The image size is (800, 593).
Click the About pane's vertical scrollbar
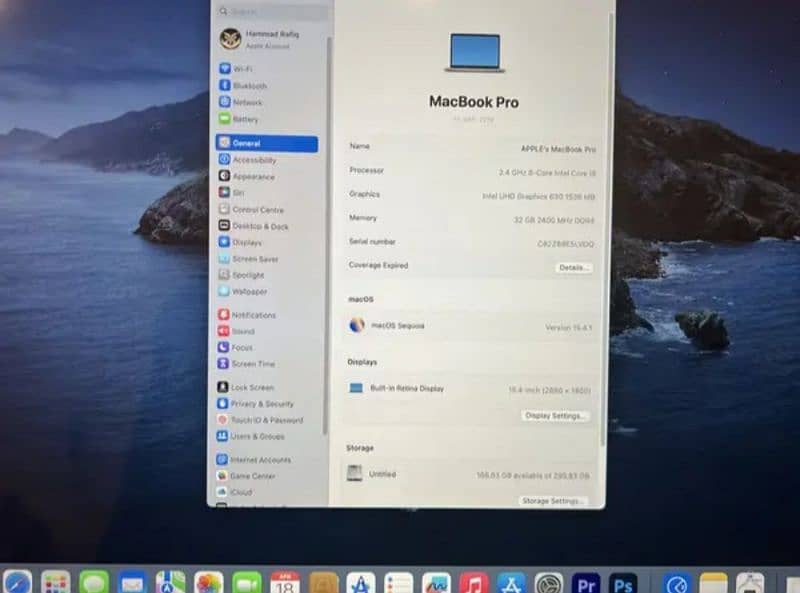click(x=607, y=229)
